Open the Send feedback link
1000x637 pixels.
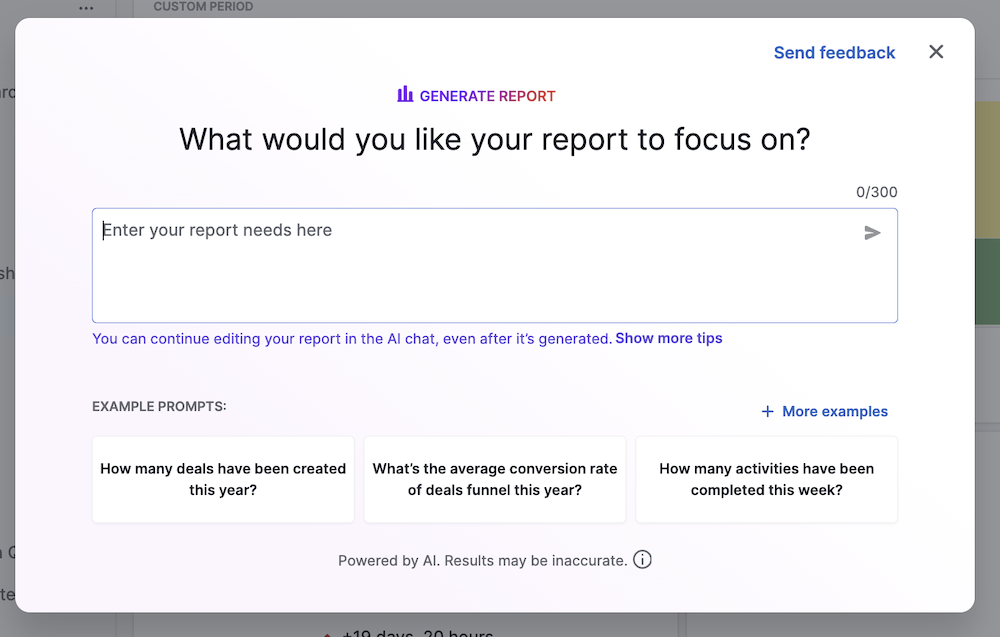(x=834, y=52)
